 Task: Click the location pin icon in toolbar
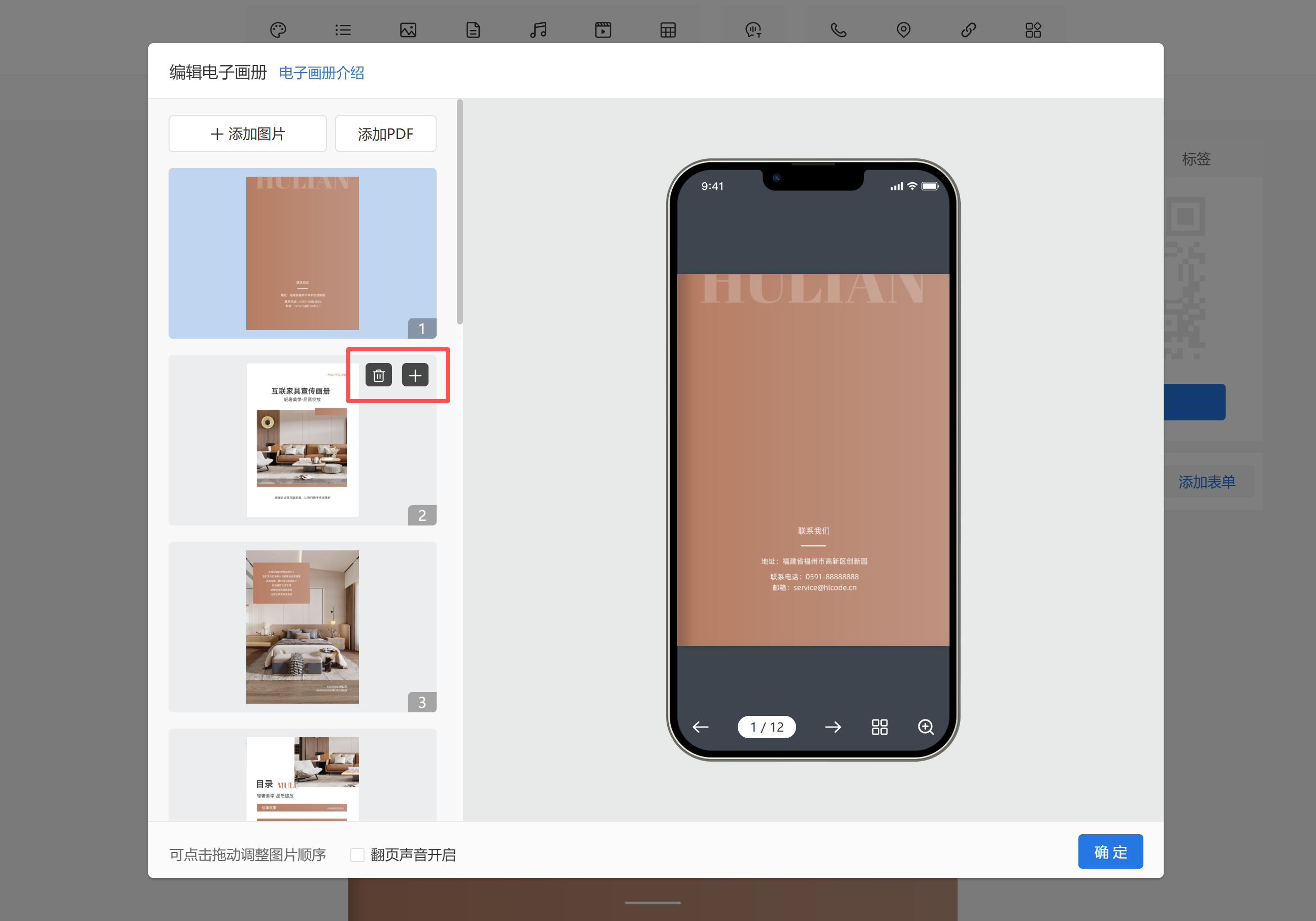coord(903,30)
